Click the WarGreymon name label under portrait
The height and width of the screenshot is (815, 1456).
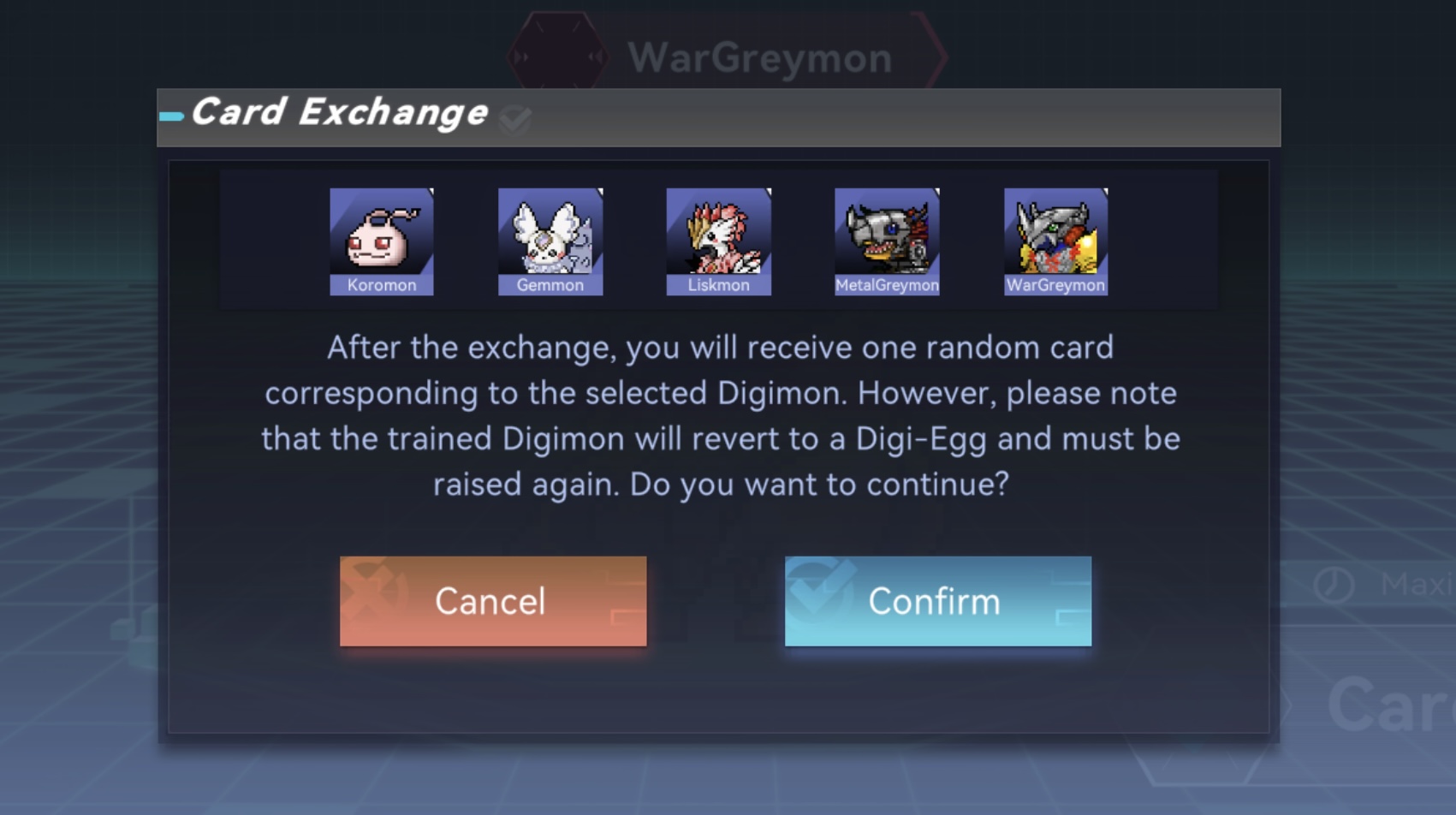click(1055, 285)
